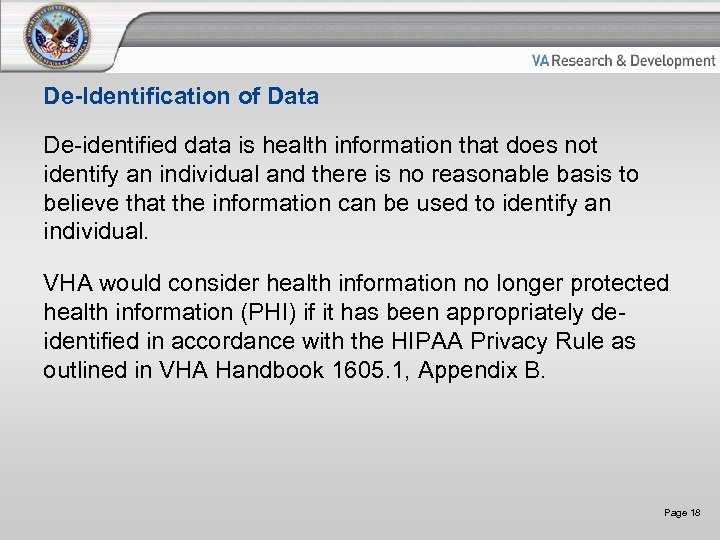Click the Page 18 number label
The image size is (720, 540).
click(x=682, y=513)
